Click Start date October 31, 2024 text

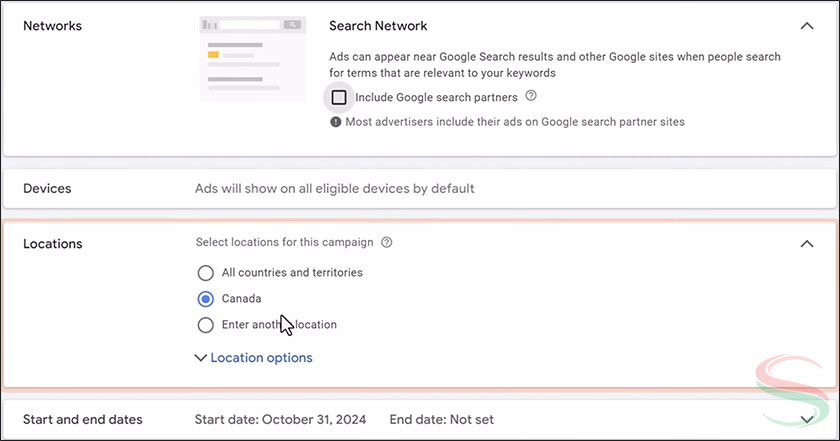(x=282, y=419)
